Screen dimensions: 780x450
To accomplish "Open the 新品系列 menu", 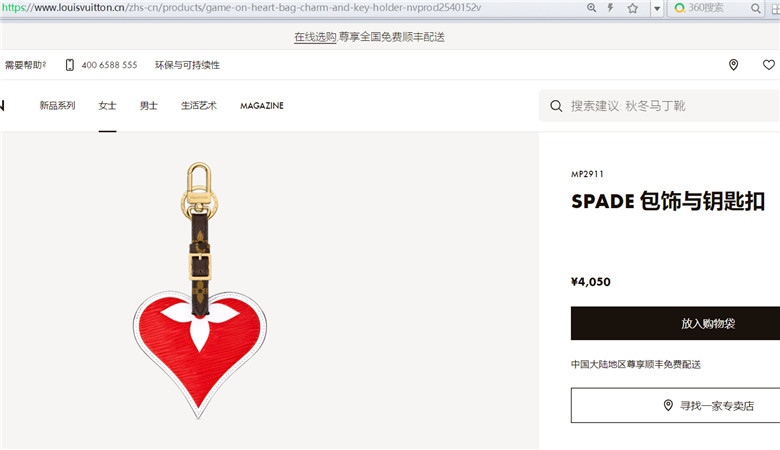I will pyautogui.click(x=57, y=105).
